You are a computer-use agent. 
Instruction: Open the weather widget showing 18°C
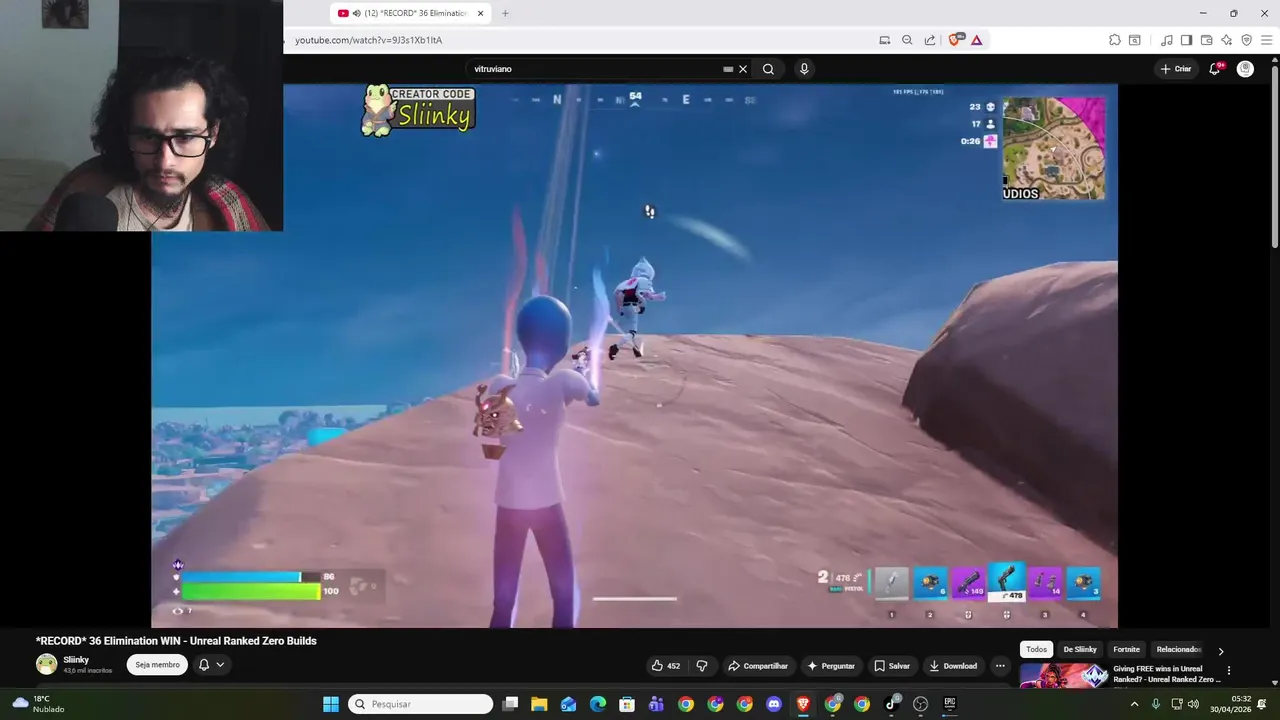[38, 704]
